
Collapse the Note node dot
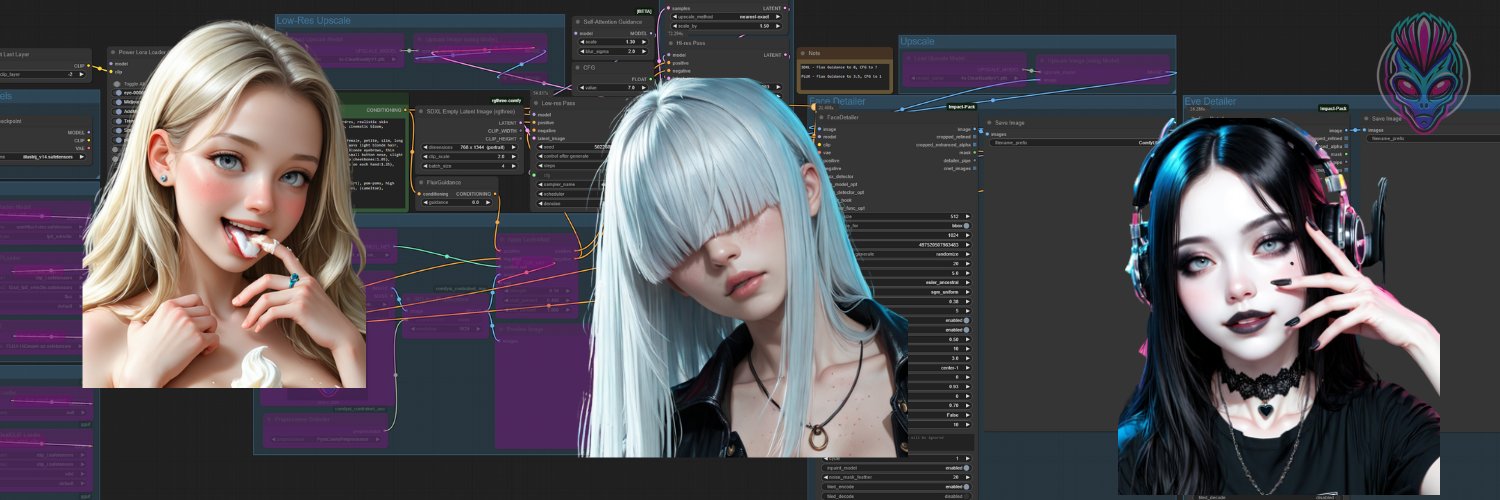[805, 52]
